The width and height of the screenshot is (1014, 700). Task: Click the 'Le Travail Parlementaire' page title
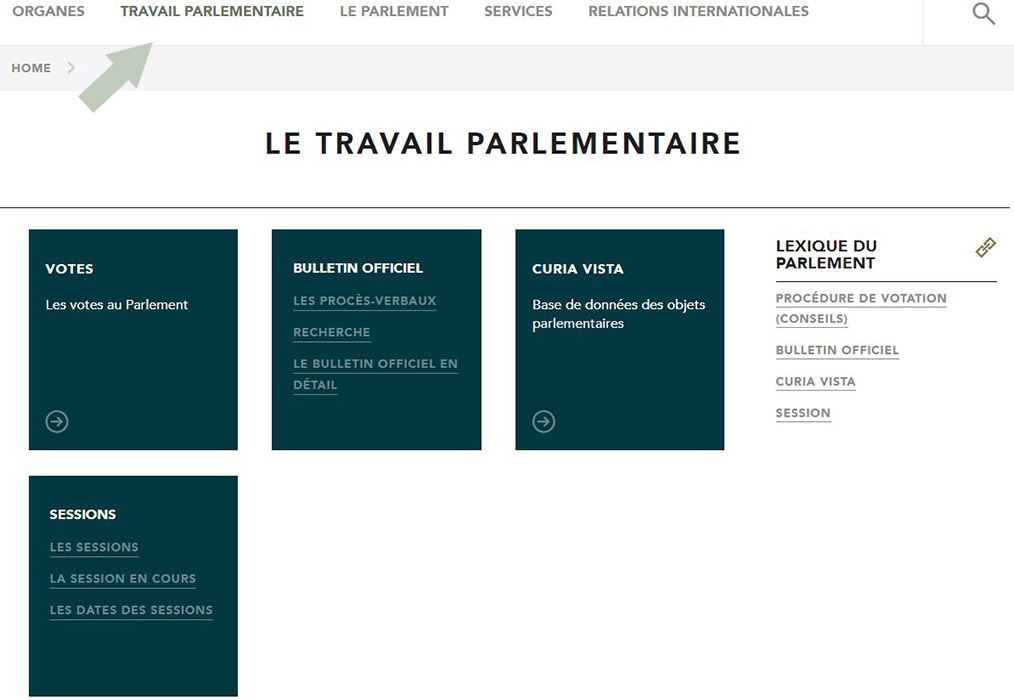click(503, 143)
